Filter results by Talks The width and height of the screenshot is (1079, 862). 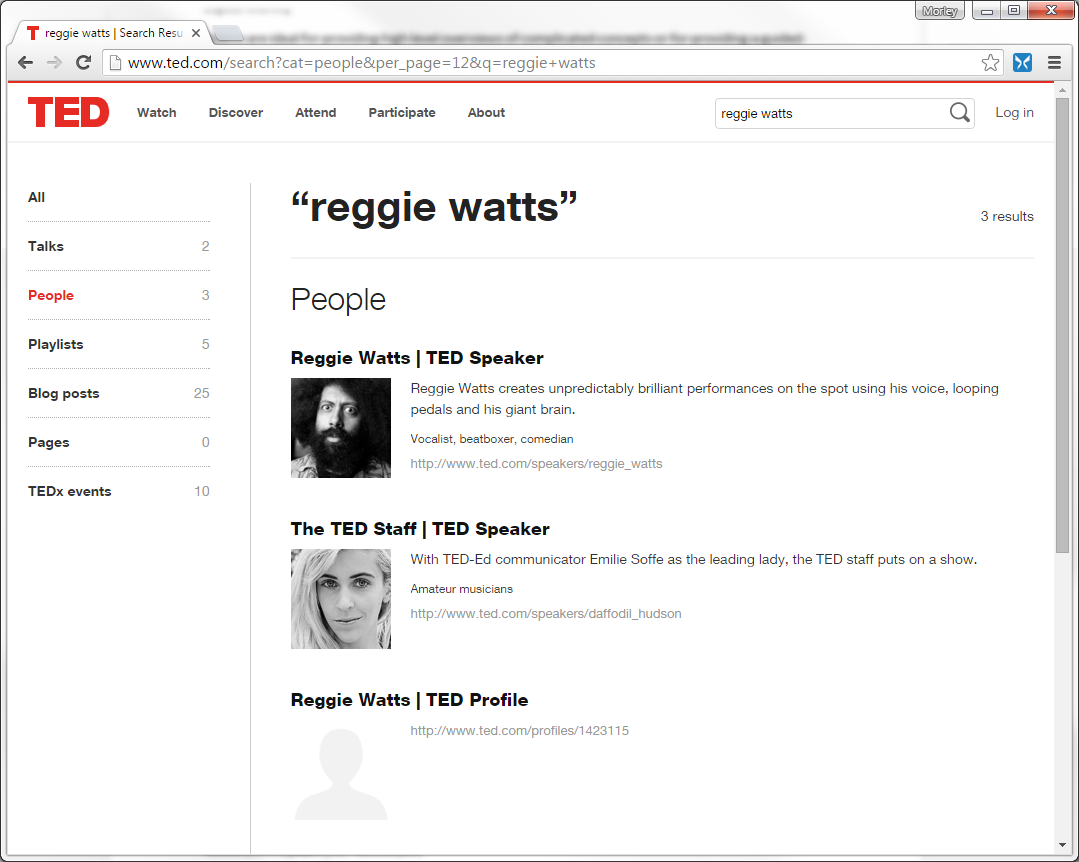tap(46, 246)
